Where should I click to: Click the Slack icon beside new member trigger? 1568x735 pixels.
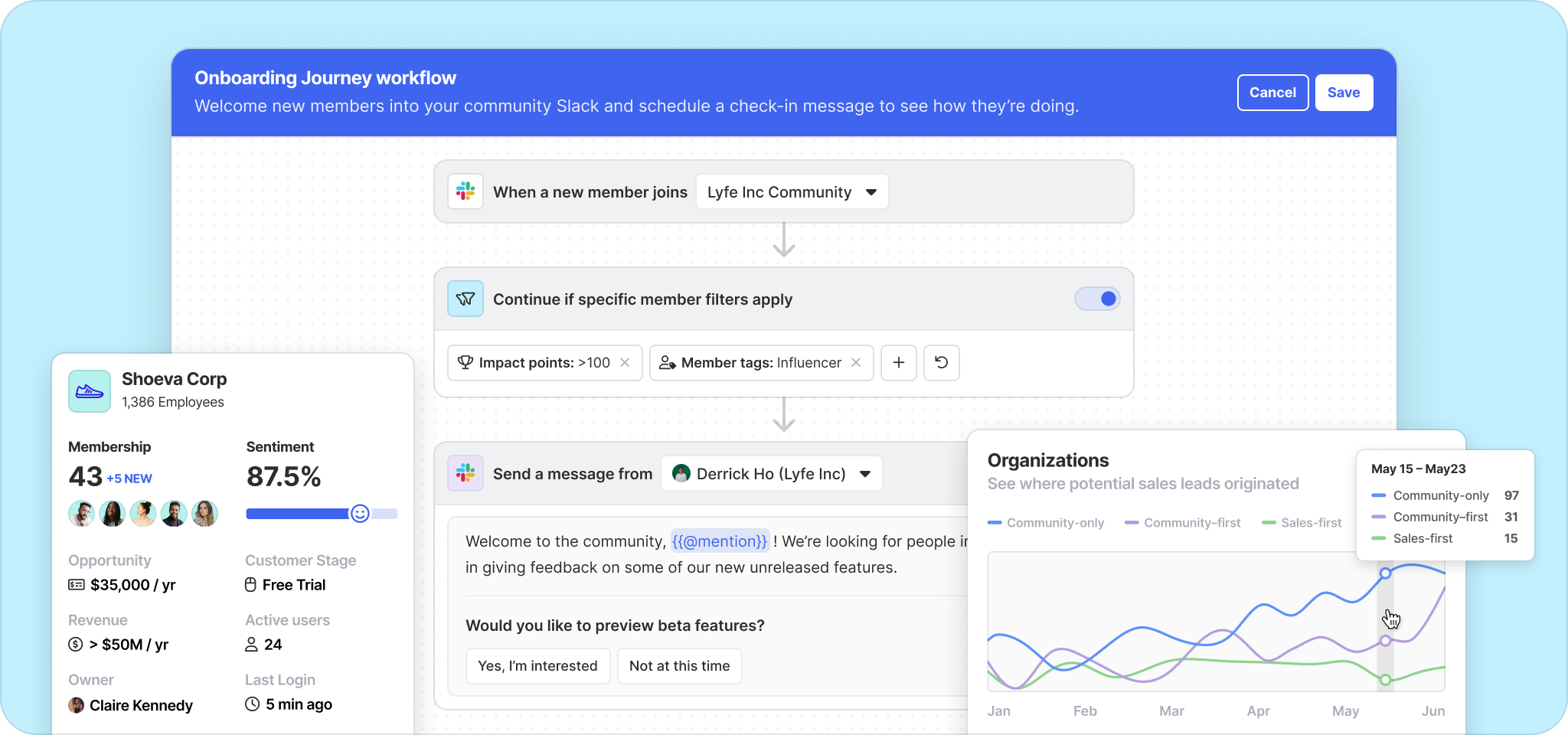[465, 191]
